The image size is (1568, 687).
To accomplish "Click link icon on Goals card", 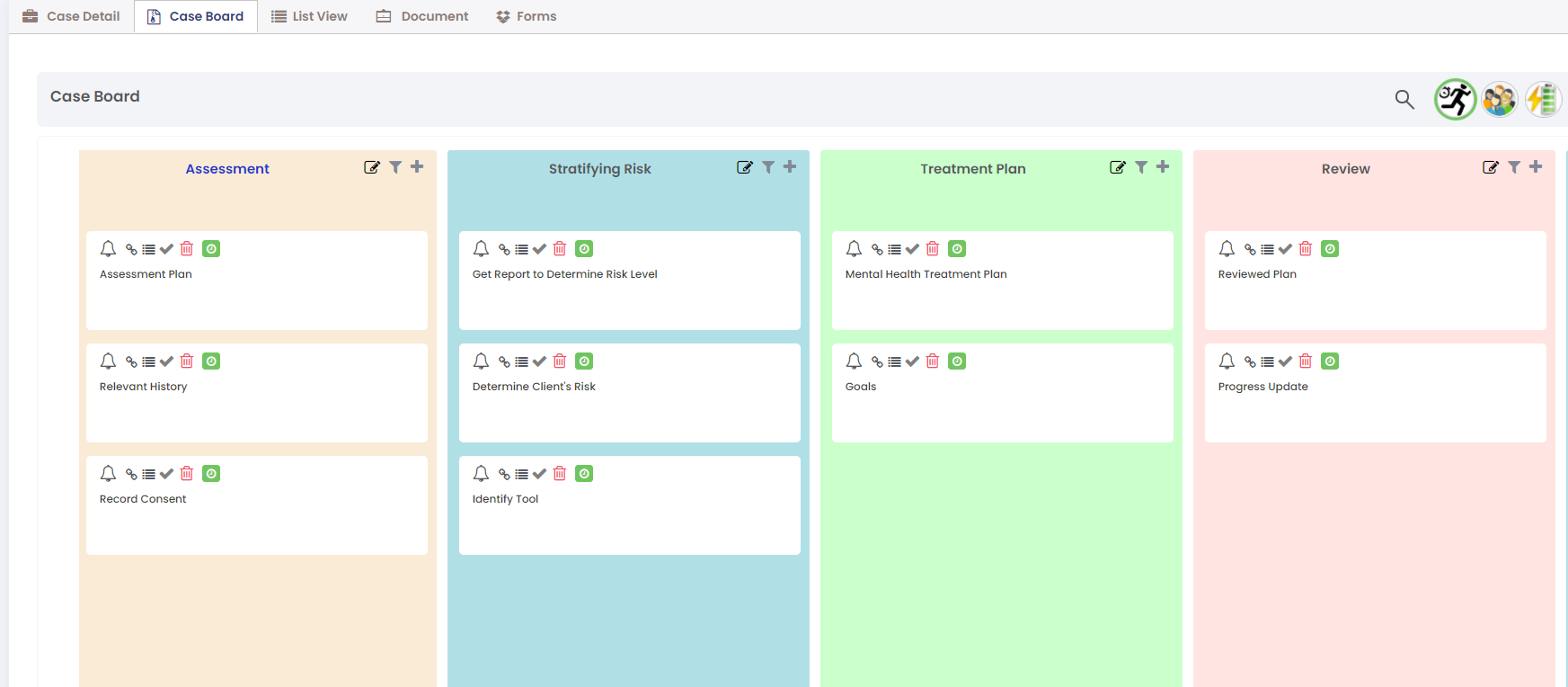I will tap(877, 362).
